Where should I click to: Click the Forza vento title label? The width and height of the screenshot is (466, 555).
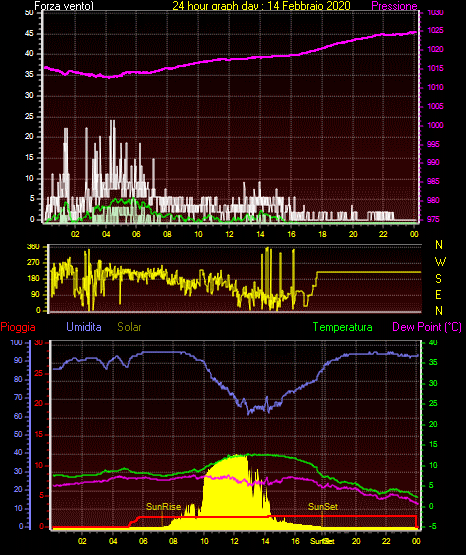click(x=64, y=6)
